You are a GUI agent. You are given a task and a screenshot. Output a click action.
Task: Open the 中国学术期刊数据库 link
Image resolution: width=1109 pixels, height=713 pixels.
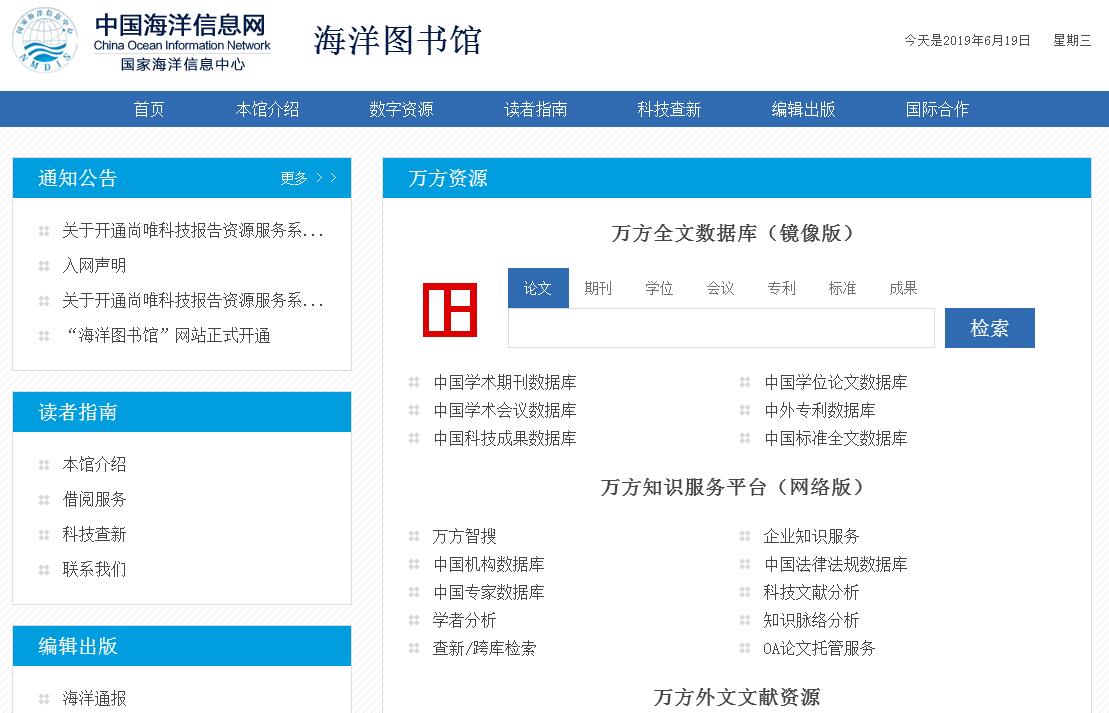tap(504, 382)
